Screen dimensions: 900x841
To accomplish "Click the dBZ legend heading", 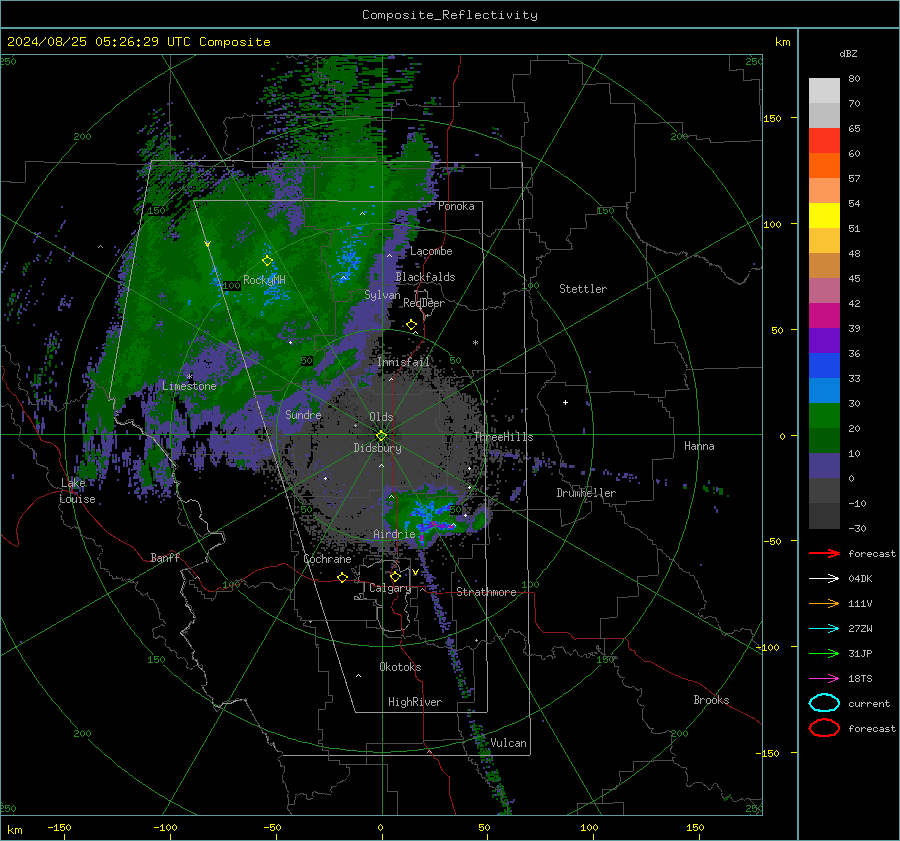I will [x=848, y=53].
